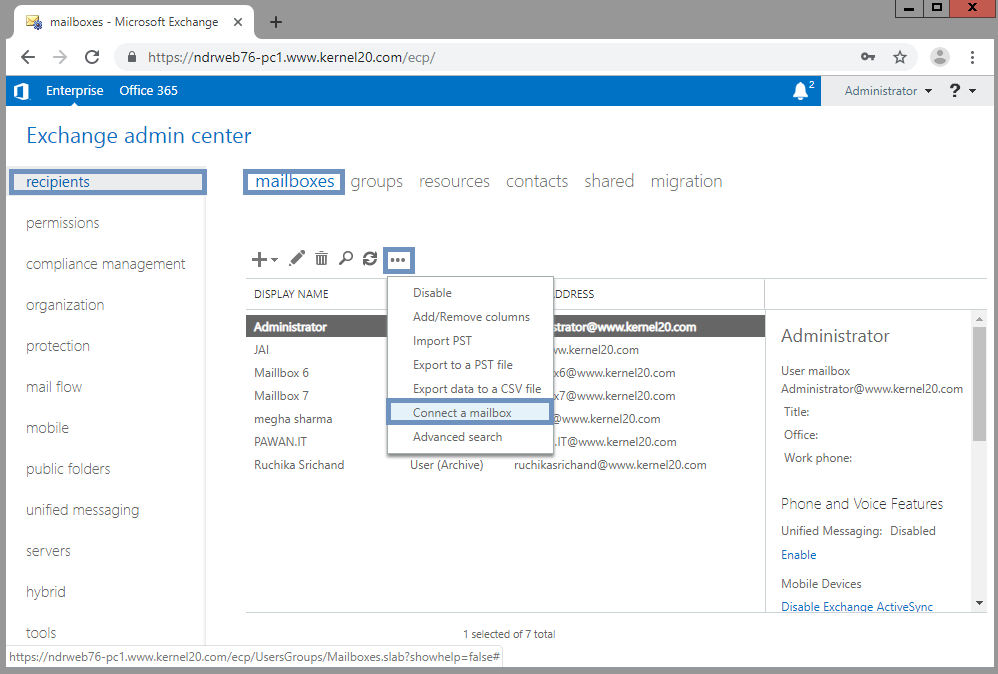Screen dimensions: 998x674
Task: Select the mailboxes navigation tab
Action: pos(293,181)
